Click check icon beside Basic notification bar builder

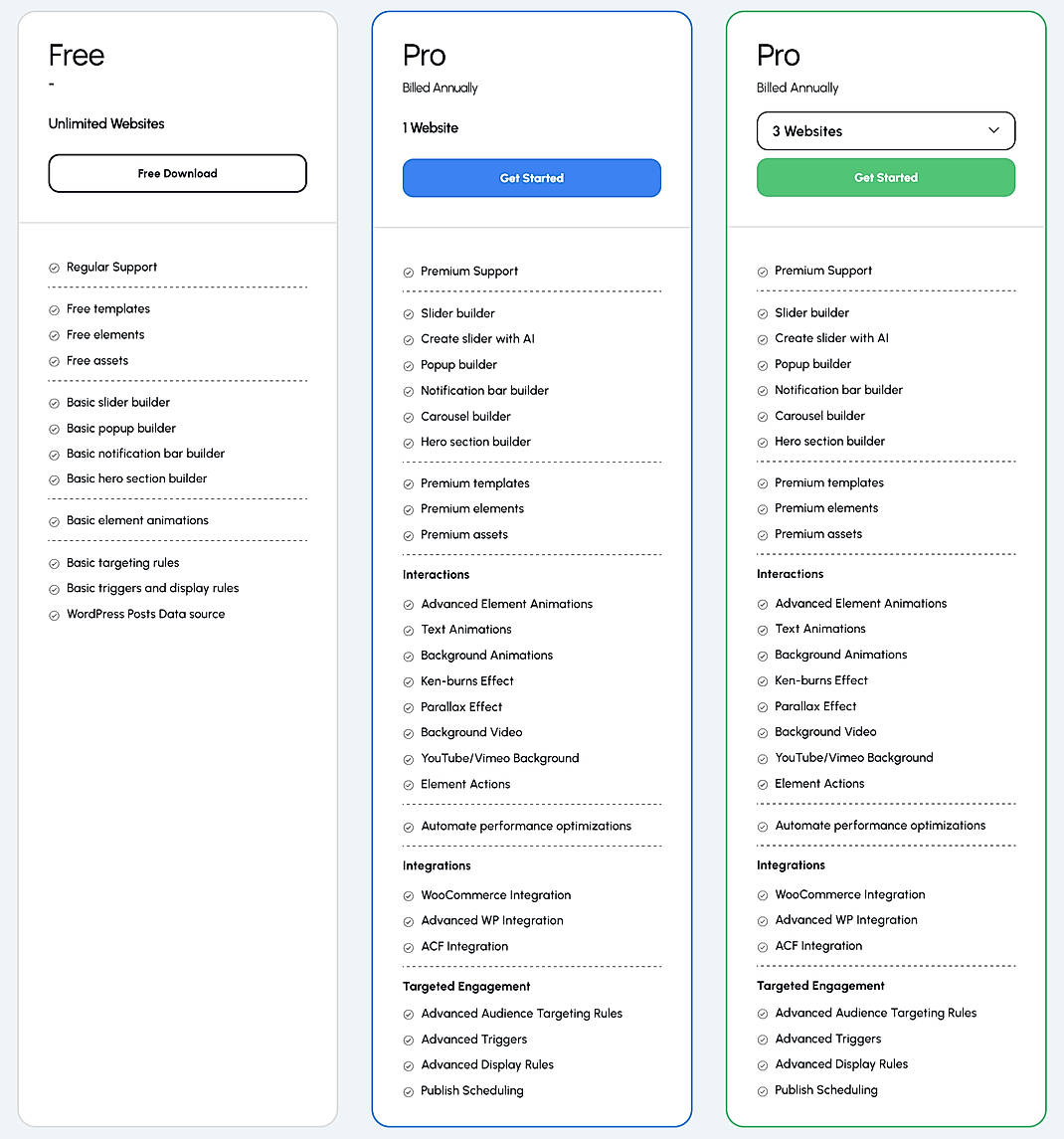tap(54, 455)
